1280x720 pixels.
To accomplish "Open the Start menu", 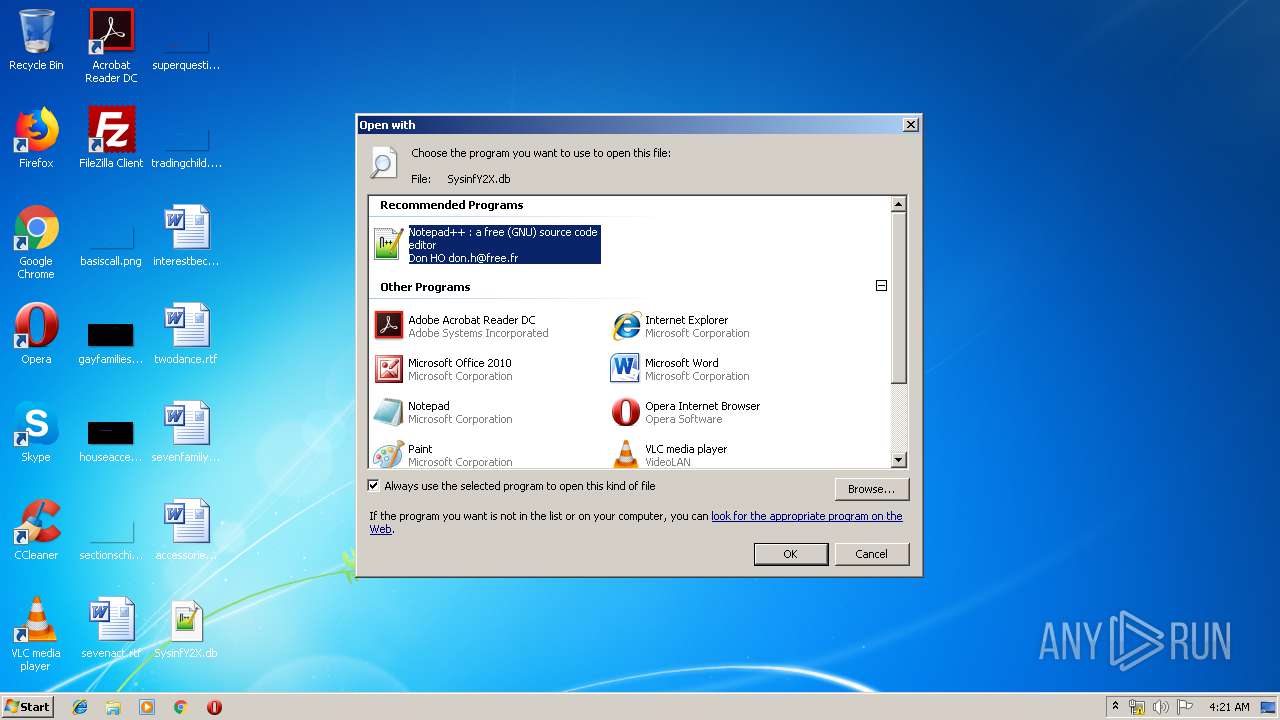I will (x=28, y=706).
